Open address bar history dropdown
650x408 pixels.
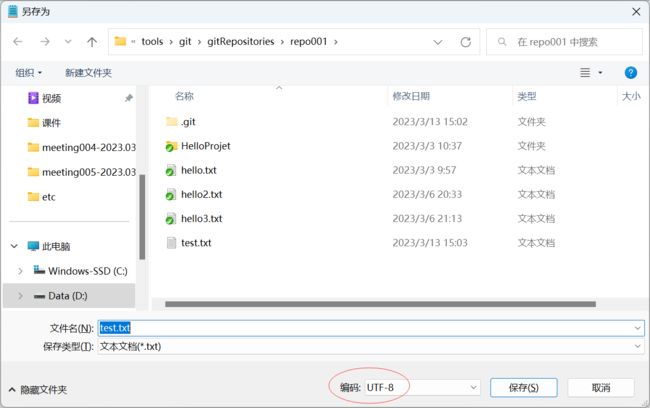coord(438,42)
